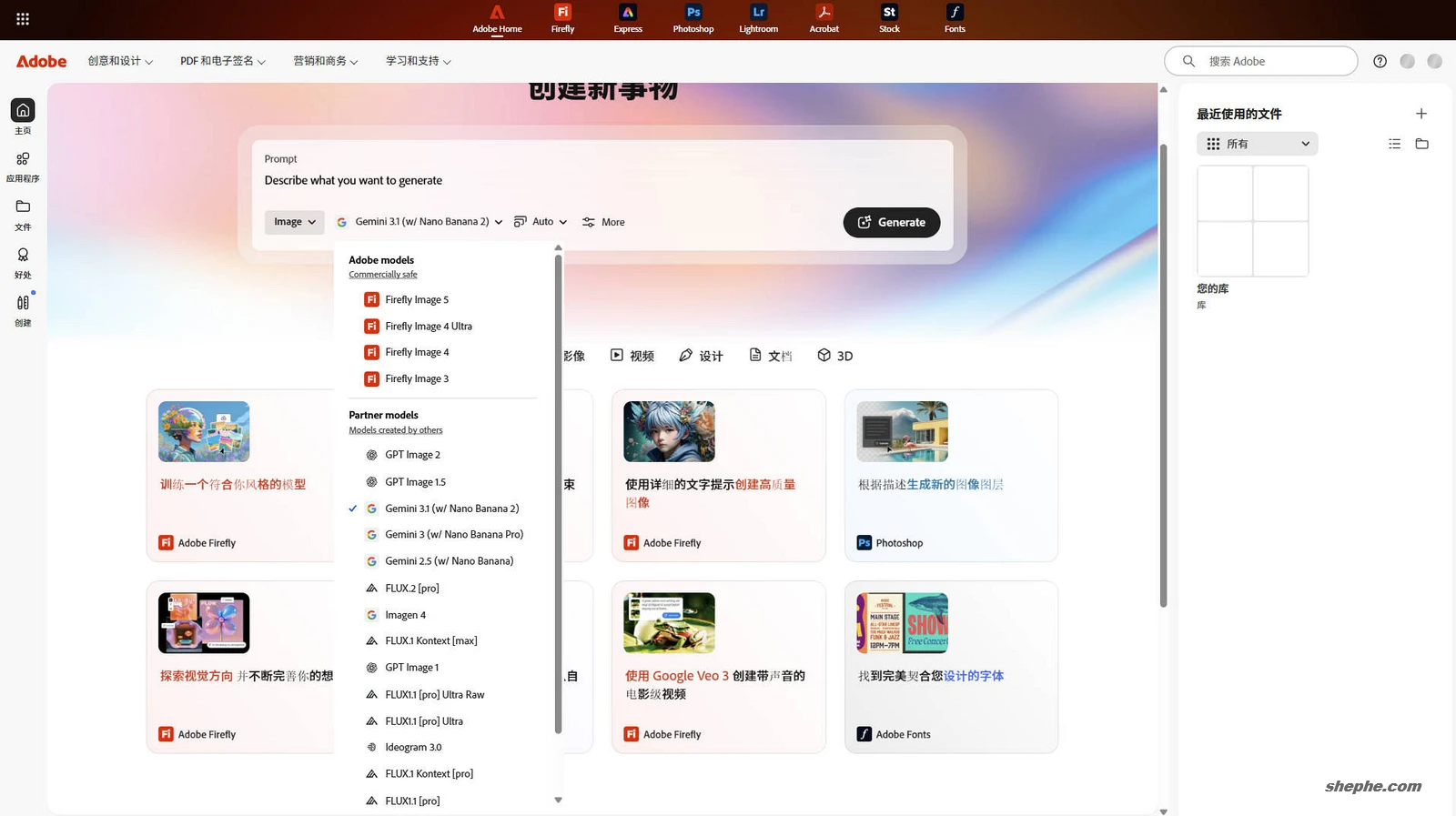Open the Auto aspect ratio dropdown
This screenshot has width=1456, height=816.
(541, 222)
